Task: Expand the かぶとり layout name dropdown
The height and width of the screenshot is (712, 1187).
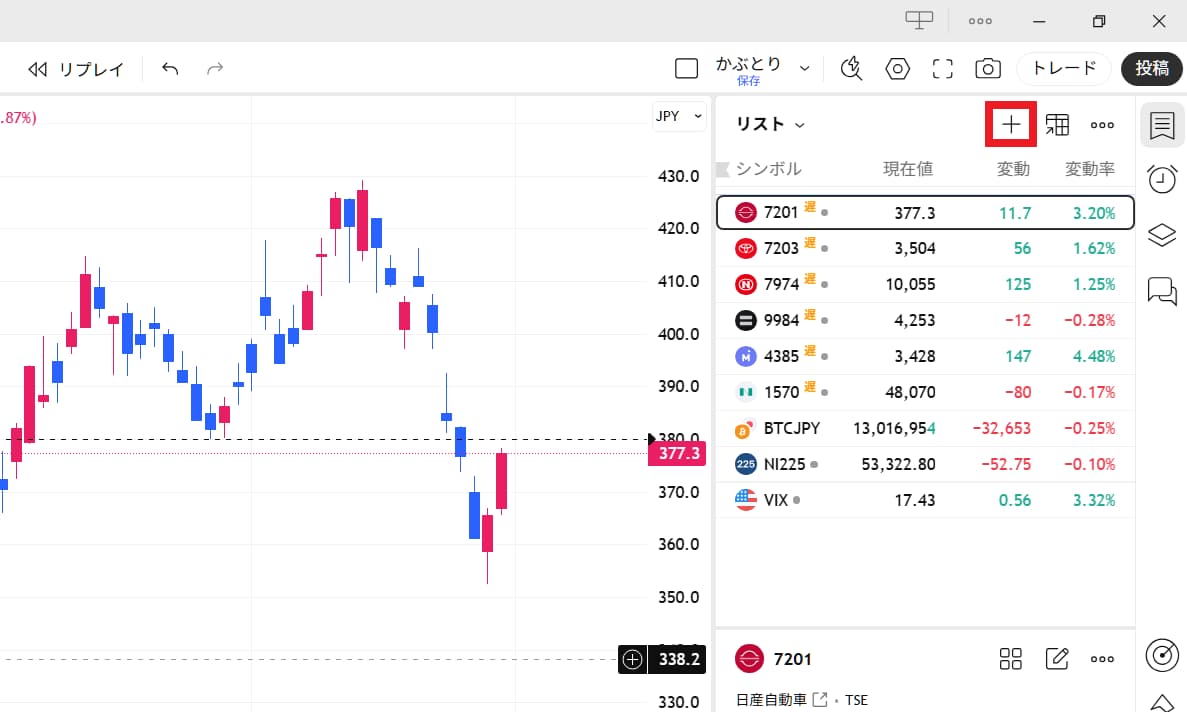Action: (805, 68)
